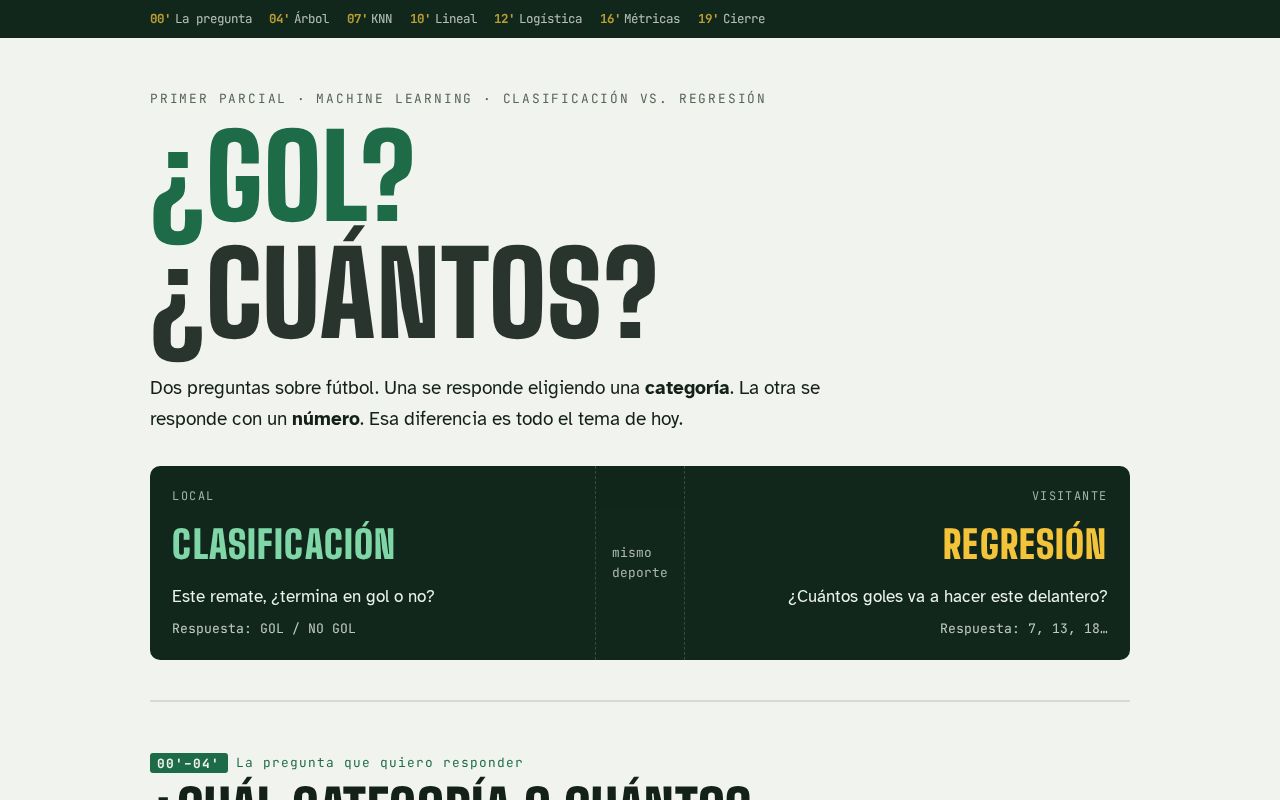Click the bold word "categoría"
Screen dimensions: 1280x800
(687, 388)
